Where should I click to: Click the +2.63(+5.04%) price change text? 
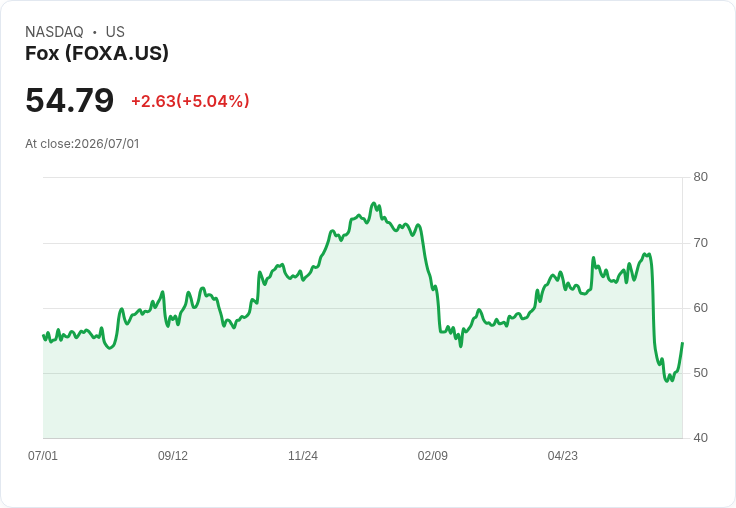pos(190,101)
